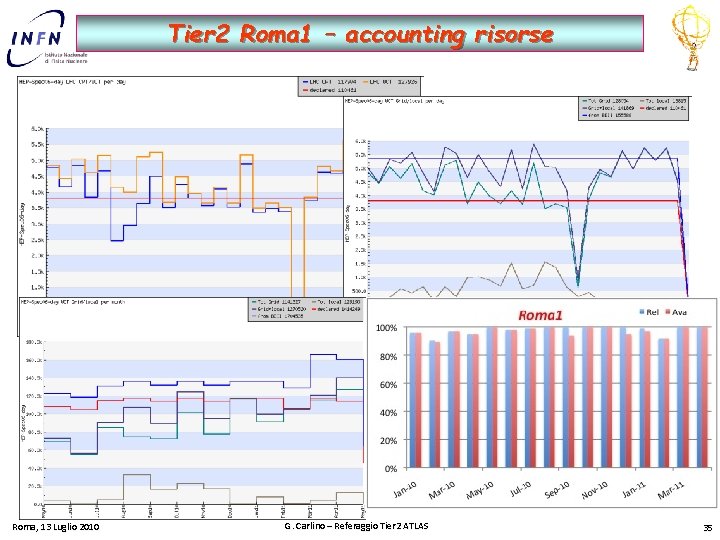Viewport: 720px width, 540px height.
Task: Click the "Mar-11" axis label
Action: pyautogui.click(x=671, y=490)
